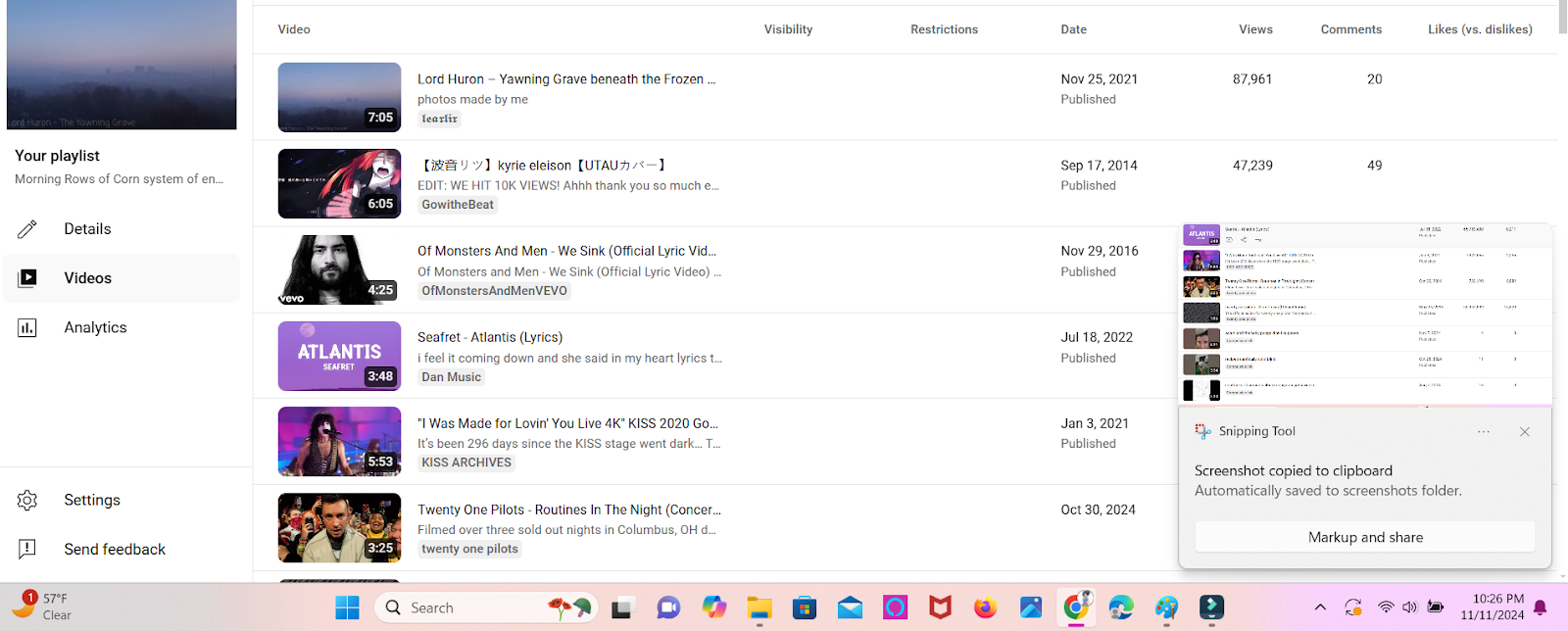Open McAfee from the taskbar
The width and height of the screenshot is (1568, 631).
click(941, 607)
